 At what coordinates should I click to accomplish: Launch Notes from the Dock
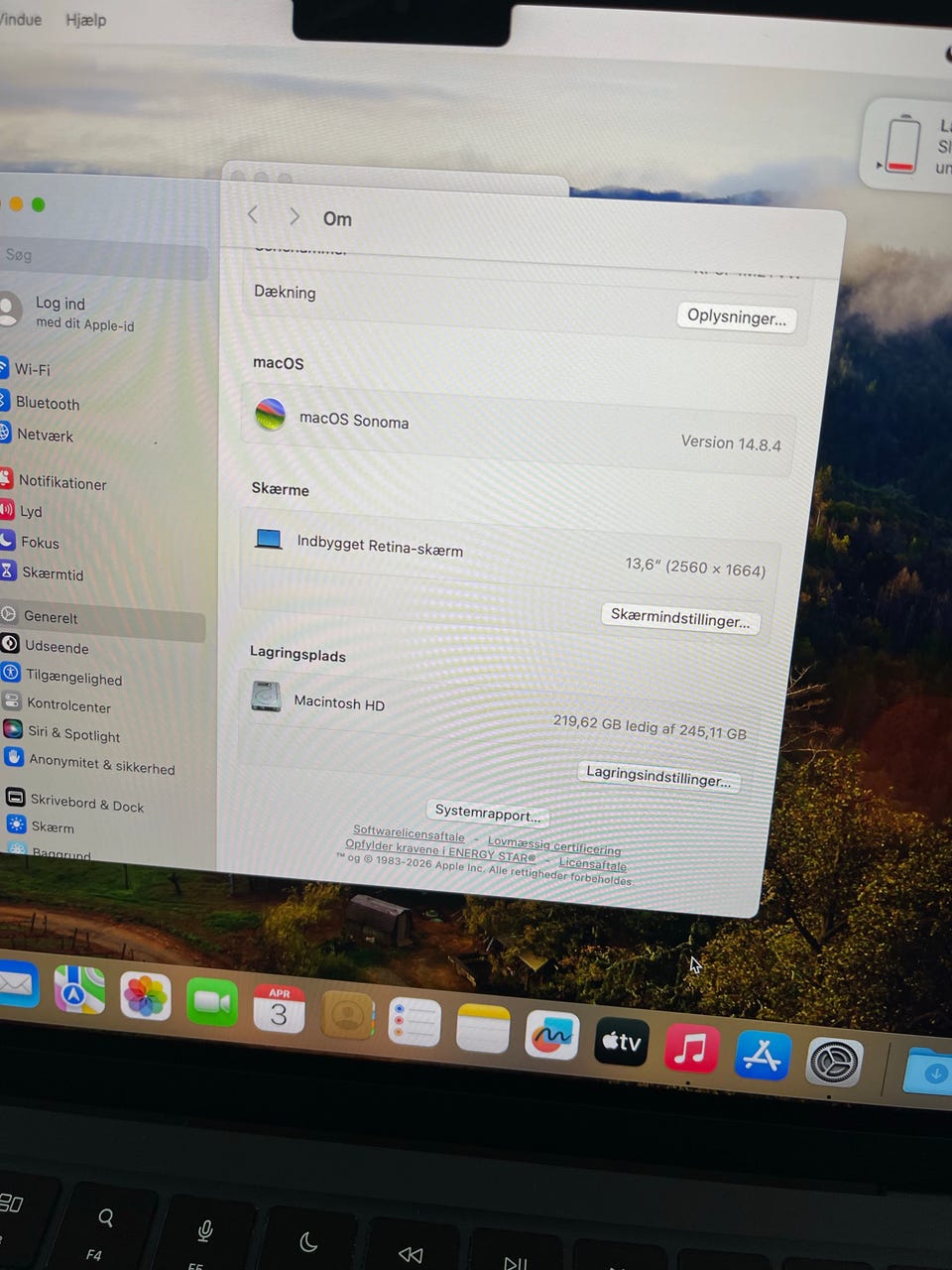coord(483,1028)
